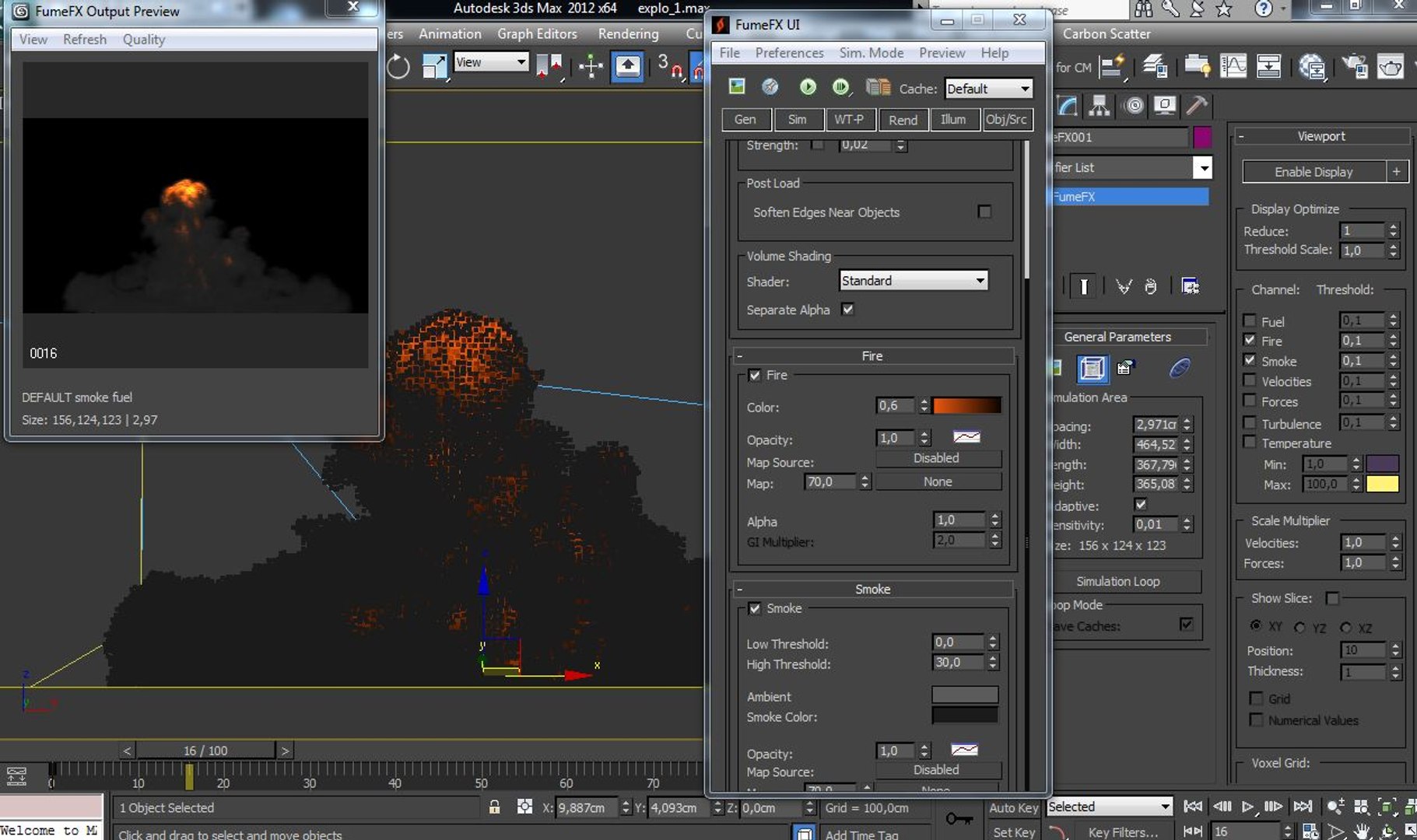Toggle the selection lock padlock icon

point(494,807)
